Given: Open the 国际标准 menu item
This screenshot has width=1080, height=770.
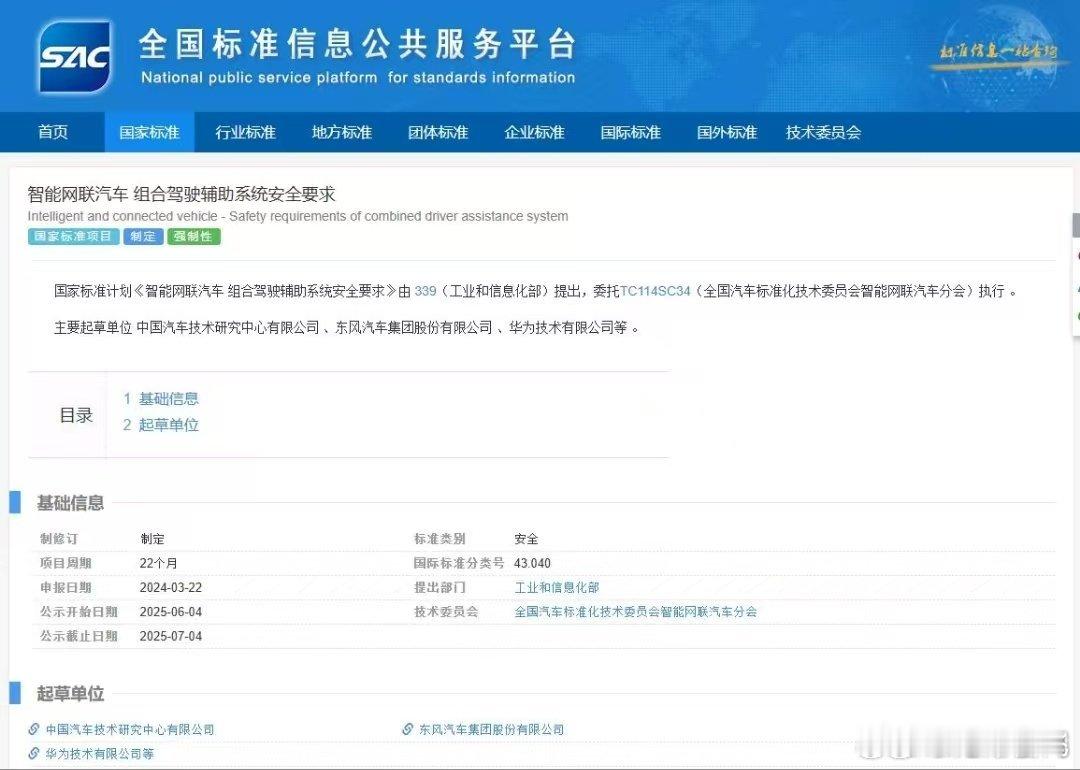Looking at the screenshot, I should [x=630, y=132].
